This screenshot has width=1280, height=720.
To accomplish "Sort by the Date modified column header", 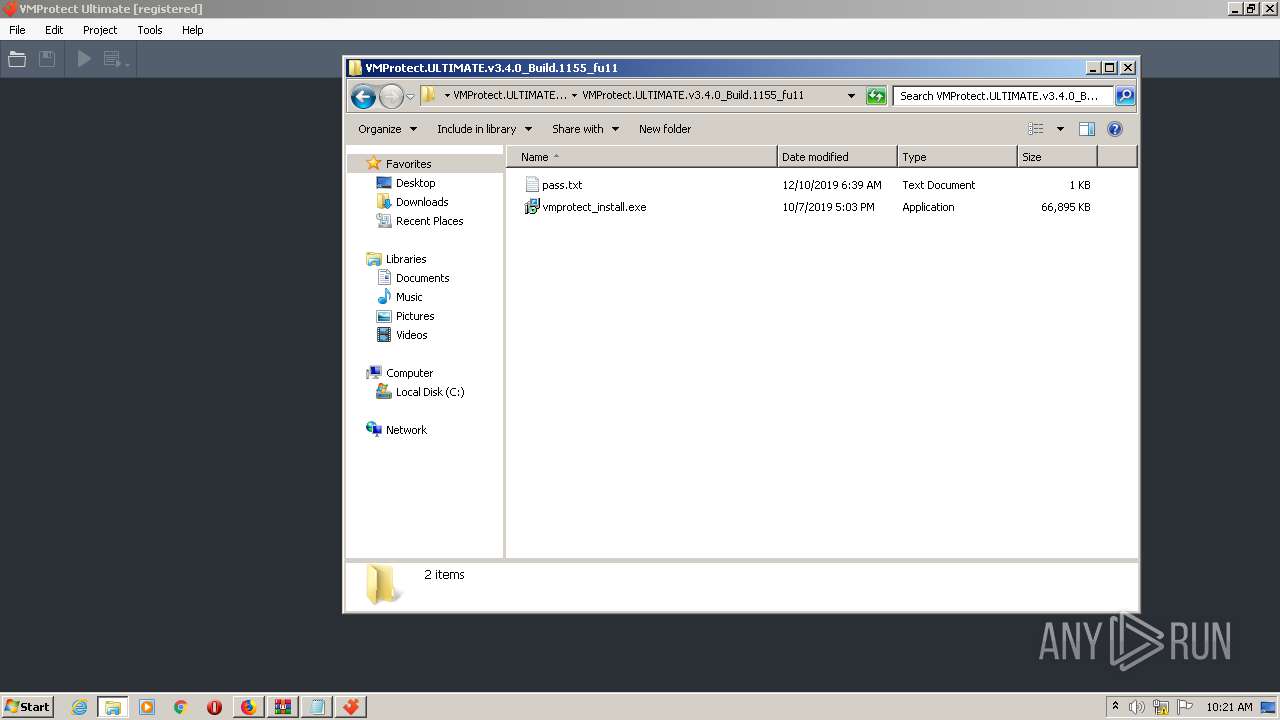I will point(837,157).
